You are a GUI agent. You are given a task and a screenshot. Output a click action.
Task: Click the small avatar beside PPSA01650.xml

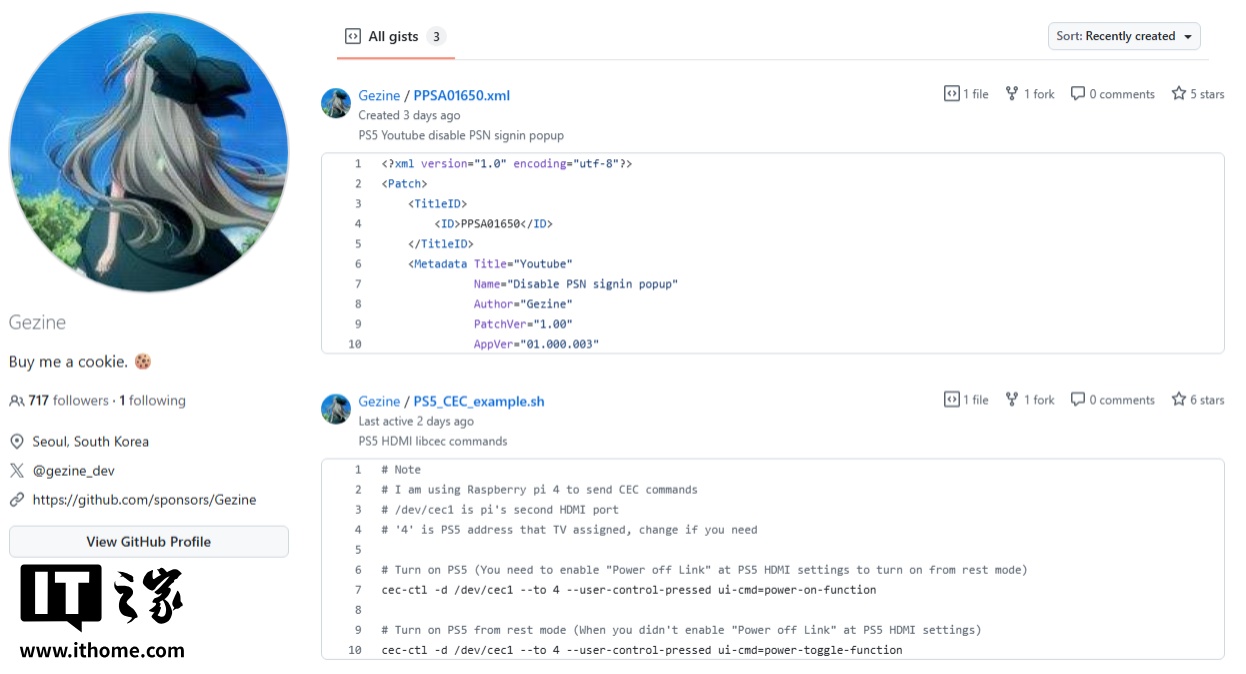tap(336, 103)
